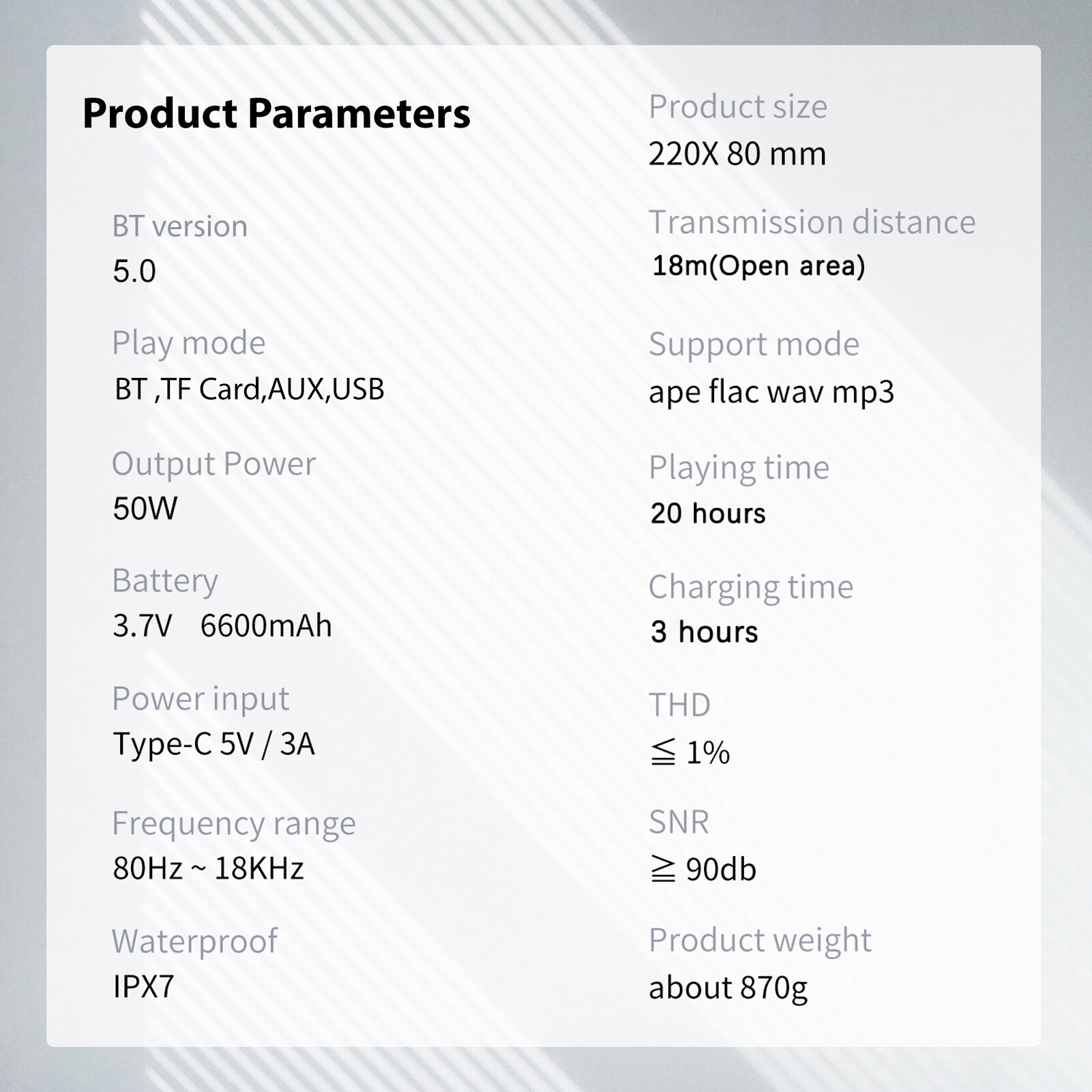Screen dimensions: 1092x1092
Task: Click the IPX7 waterproof rating
Action: coord(144,987)
